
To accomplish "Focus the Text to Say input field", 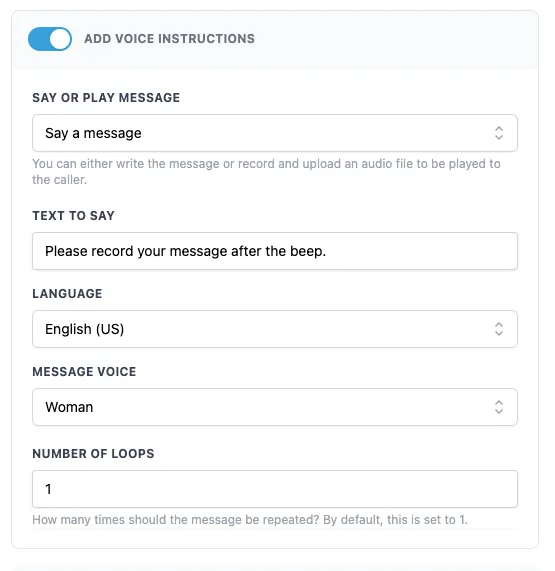I will click(275, 251).
